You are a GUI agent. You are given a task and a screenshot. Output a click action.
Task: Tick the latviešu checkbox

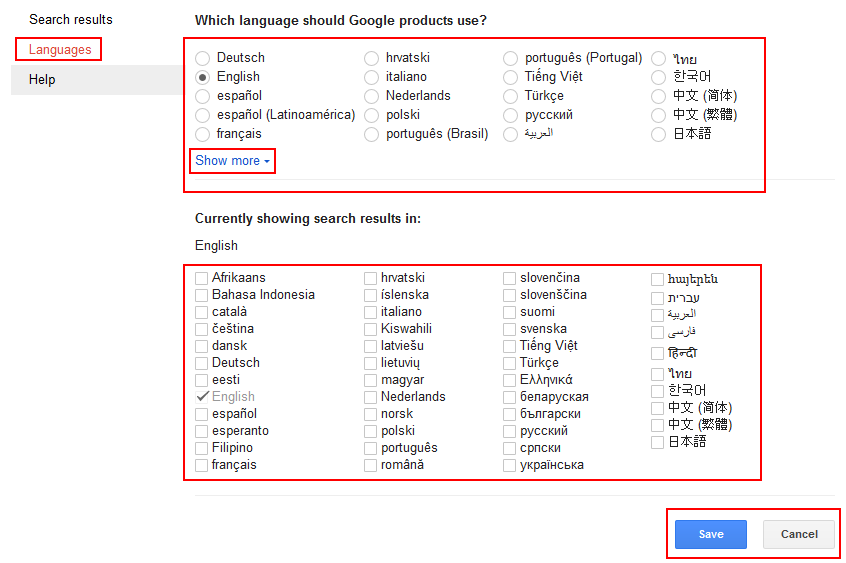(370, 347)
